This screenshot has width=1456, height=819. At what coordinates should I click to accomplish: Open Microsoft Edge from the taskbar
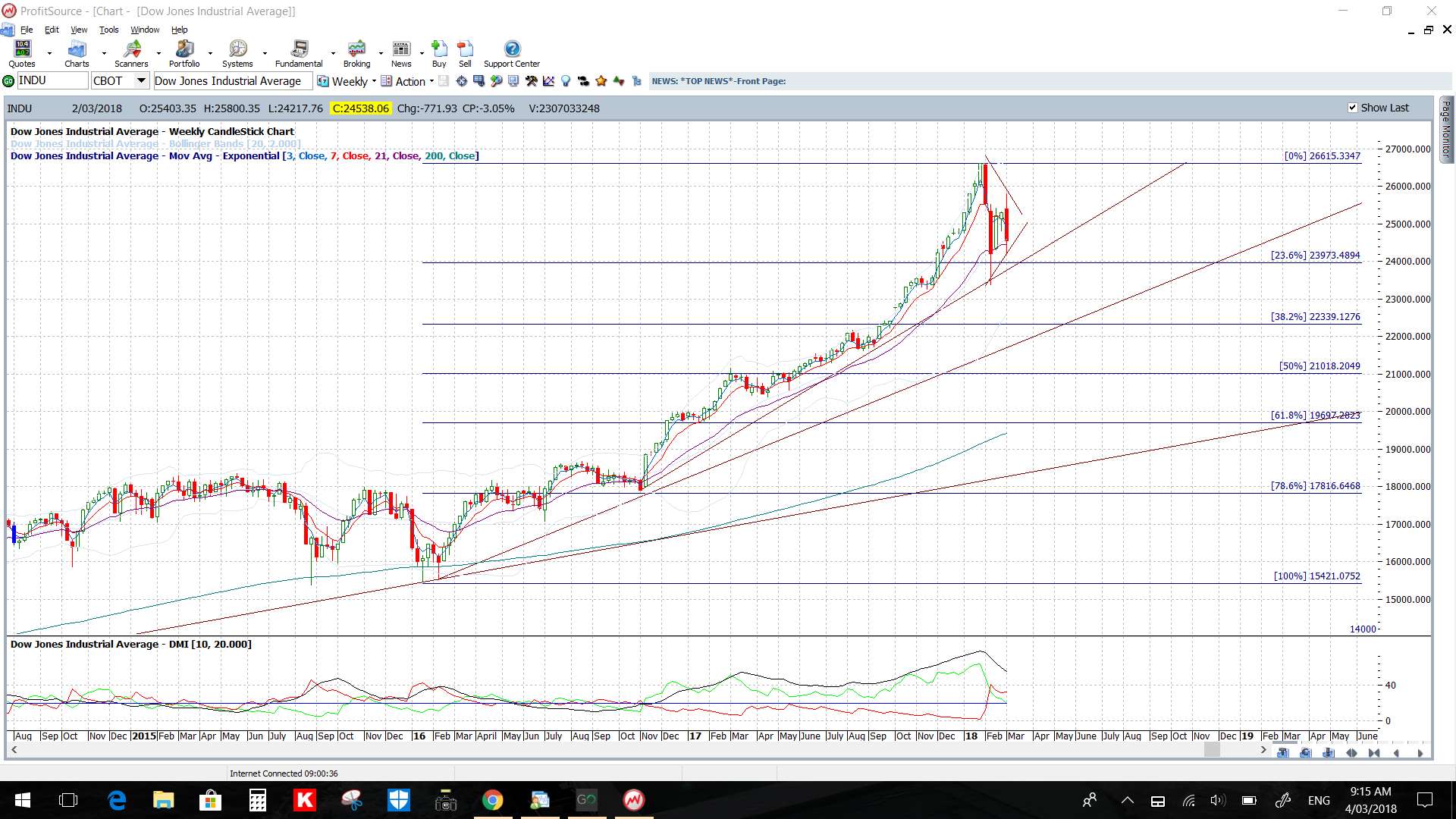(x=117, y=800)
